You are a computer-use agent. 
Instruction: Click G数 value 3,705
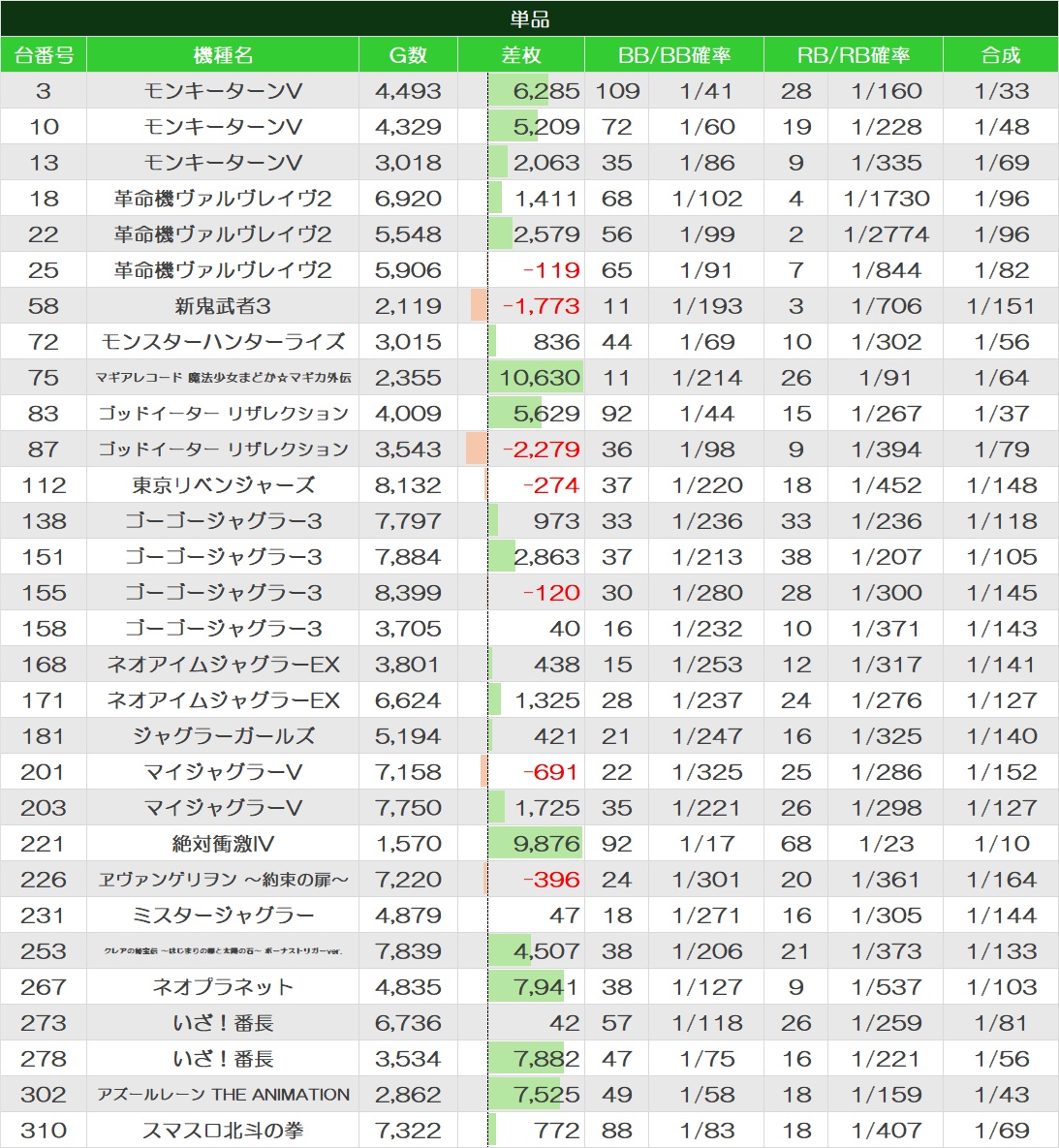(x=408, y=629)
